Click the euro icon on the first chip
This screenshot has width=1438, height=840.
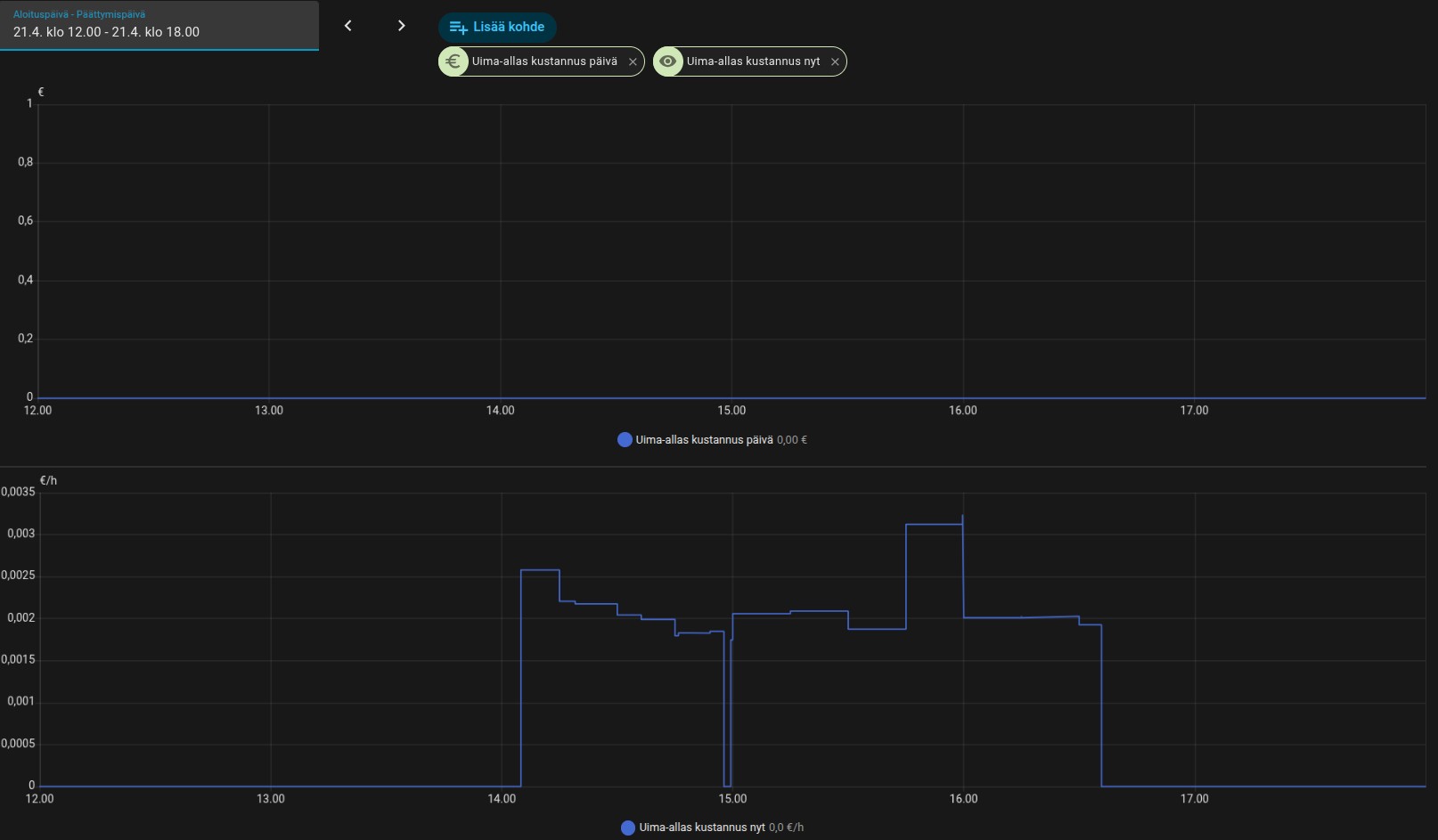click(453, 61)
